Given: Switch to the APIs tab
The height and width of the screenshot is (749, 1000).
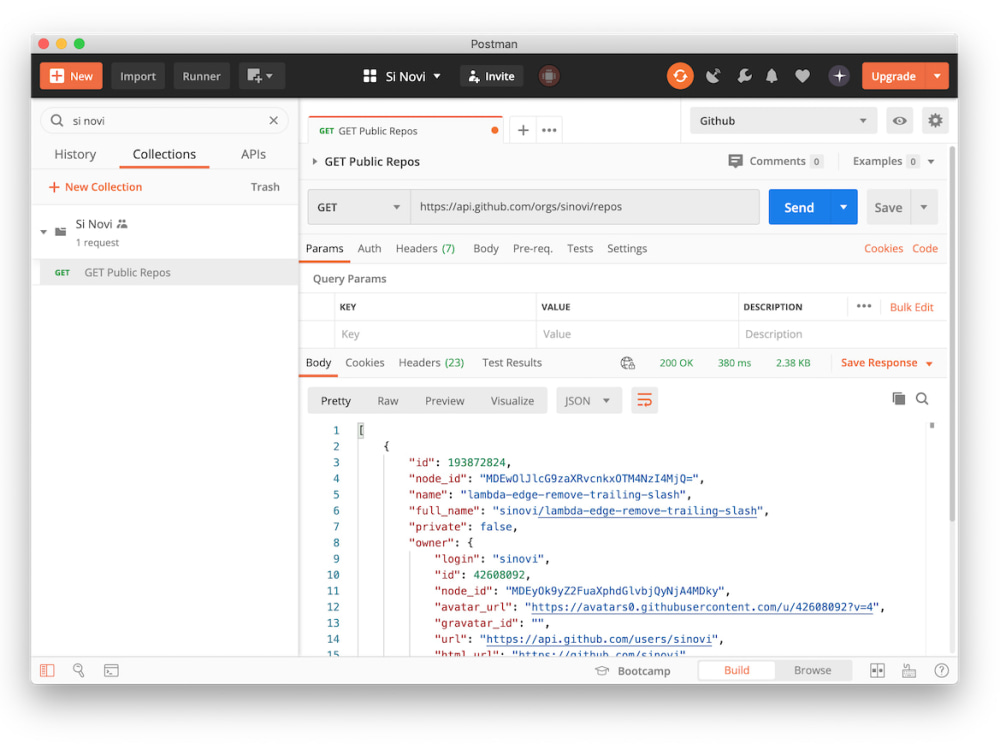Looking at the screenshot, I should tap(253, 154).
